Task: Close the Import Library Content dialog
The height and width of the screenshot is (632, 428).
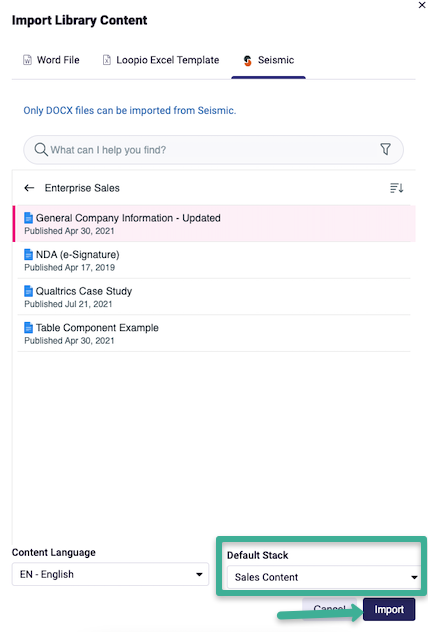Action: coord(422,5)
